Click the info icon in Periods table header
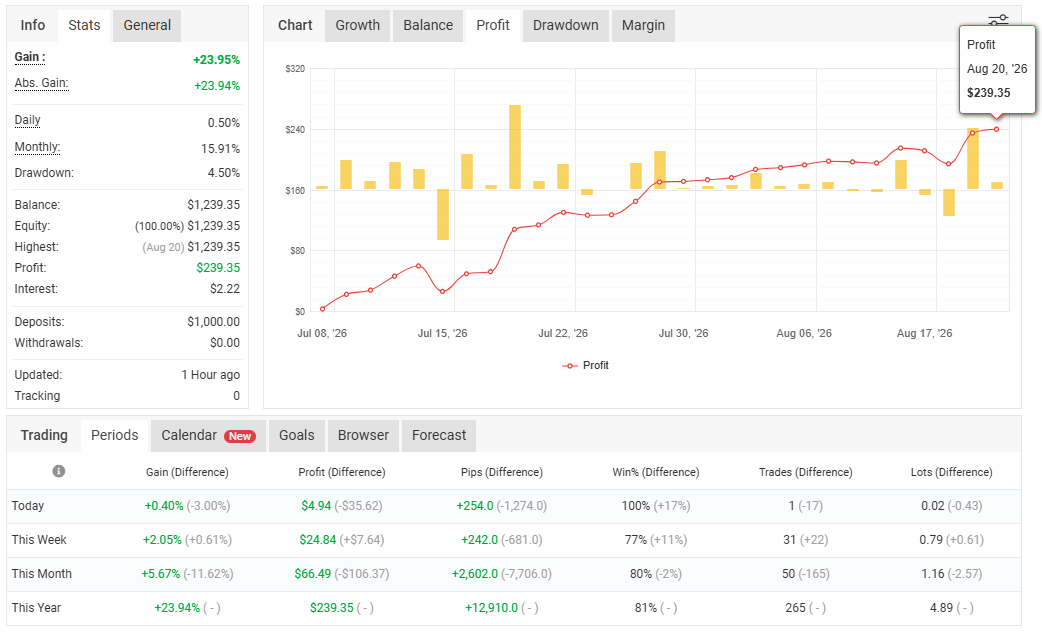Screen dimensions: 1042x633 [x=58, y=471]
